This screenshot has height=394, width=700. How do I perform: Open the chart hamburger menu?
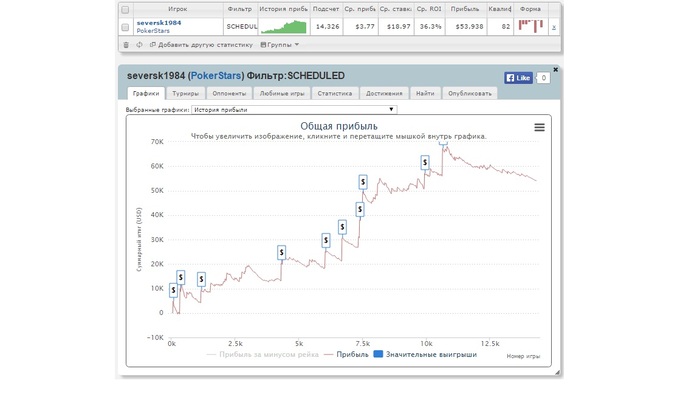coord(539,128)
